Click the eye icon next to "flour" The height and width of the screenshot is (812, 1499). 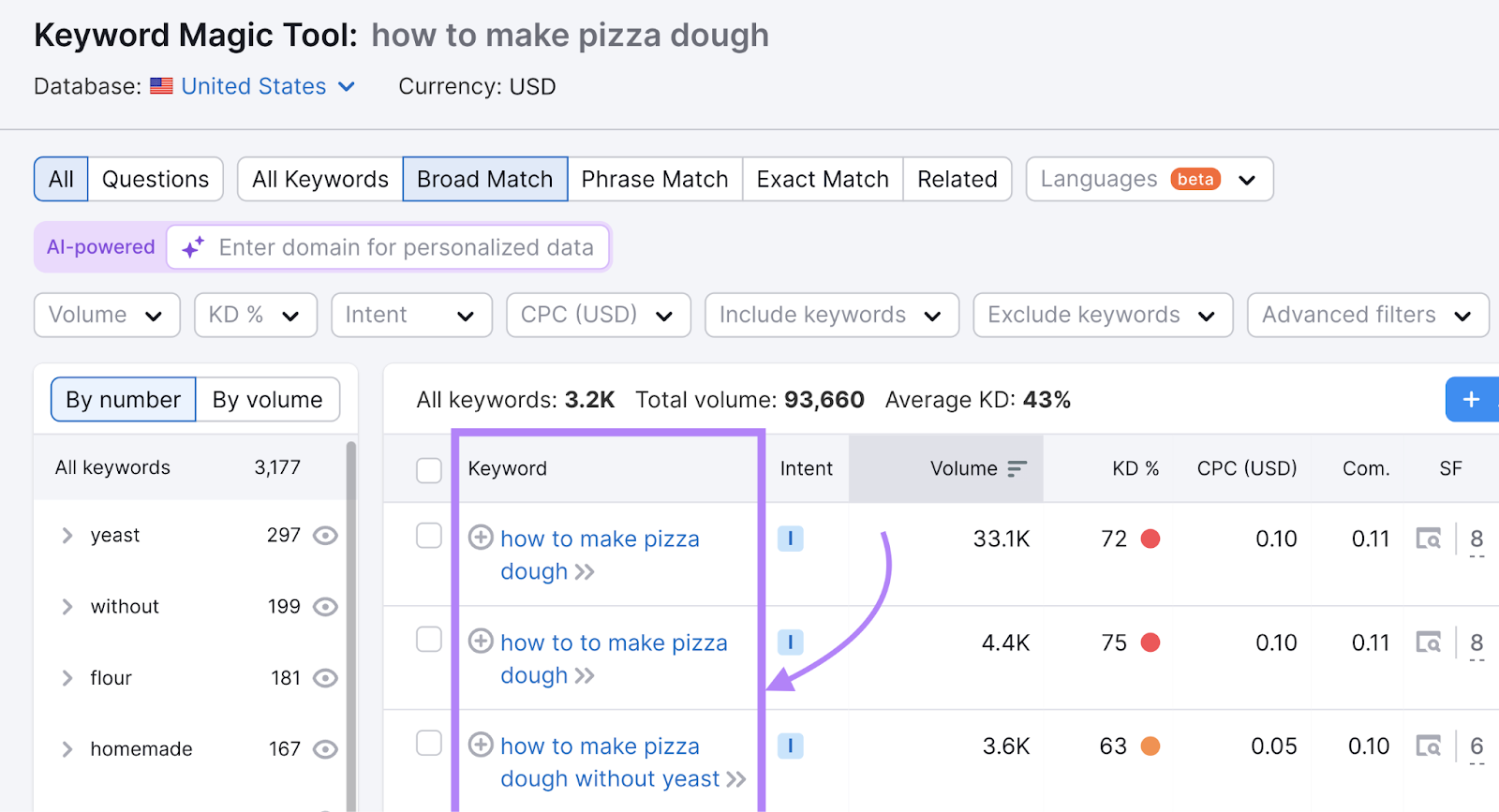(324, 677)
